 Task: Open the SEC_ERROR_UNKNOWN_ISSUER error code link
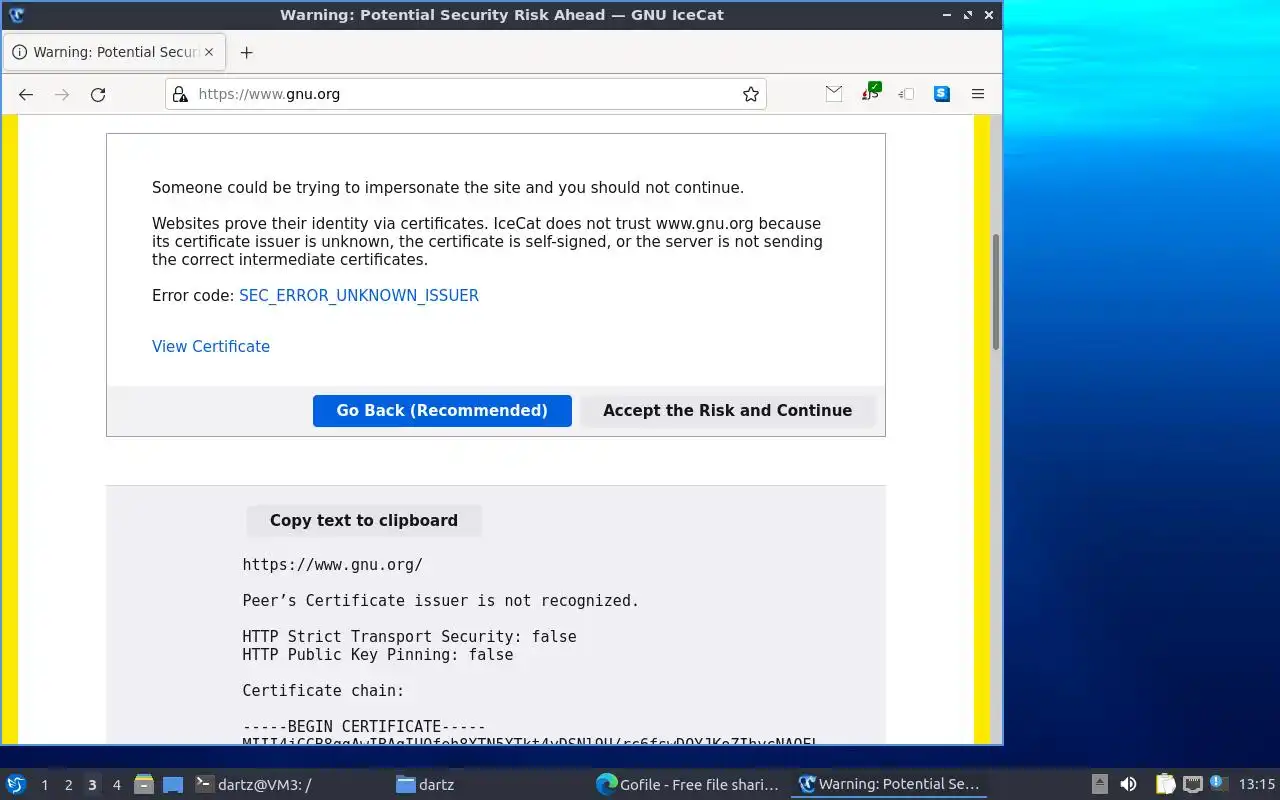[x=359, y=296]
